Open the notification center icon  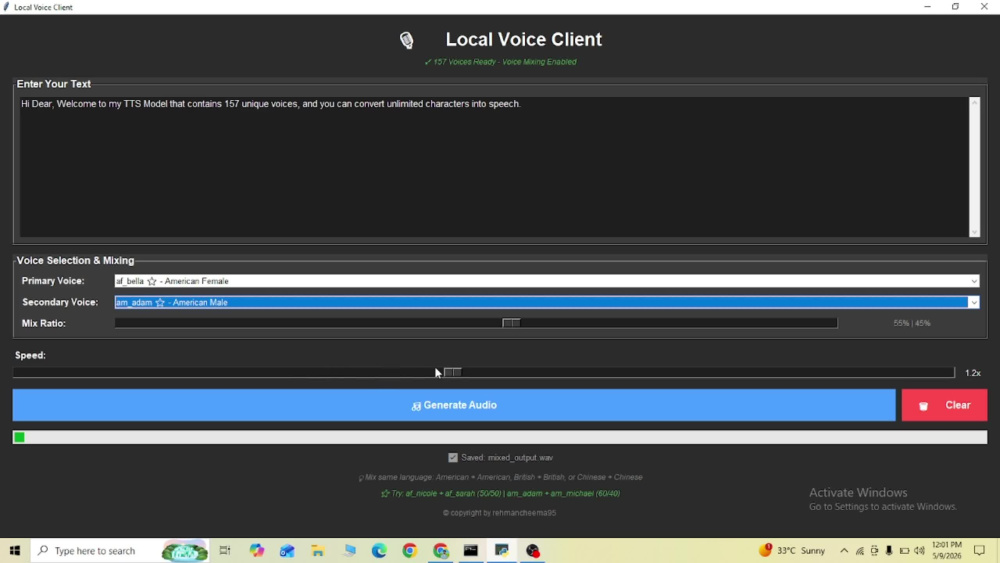coord(980,550)
